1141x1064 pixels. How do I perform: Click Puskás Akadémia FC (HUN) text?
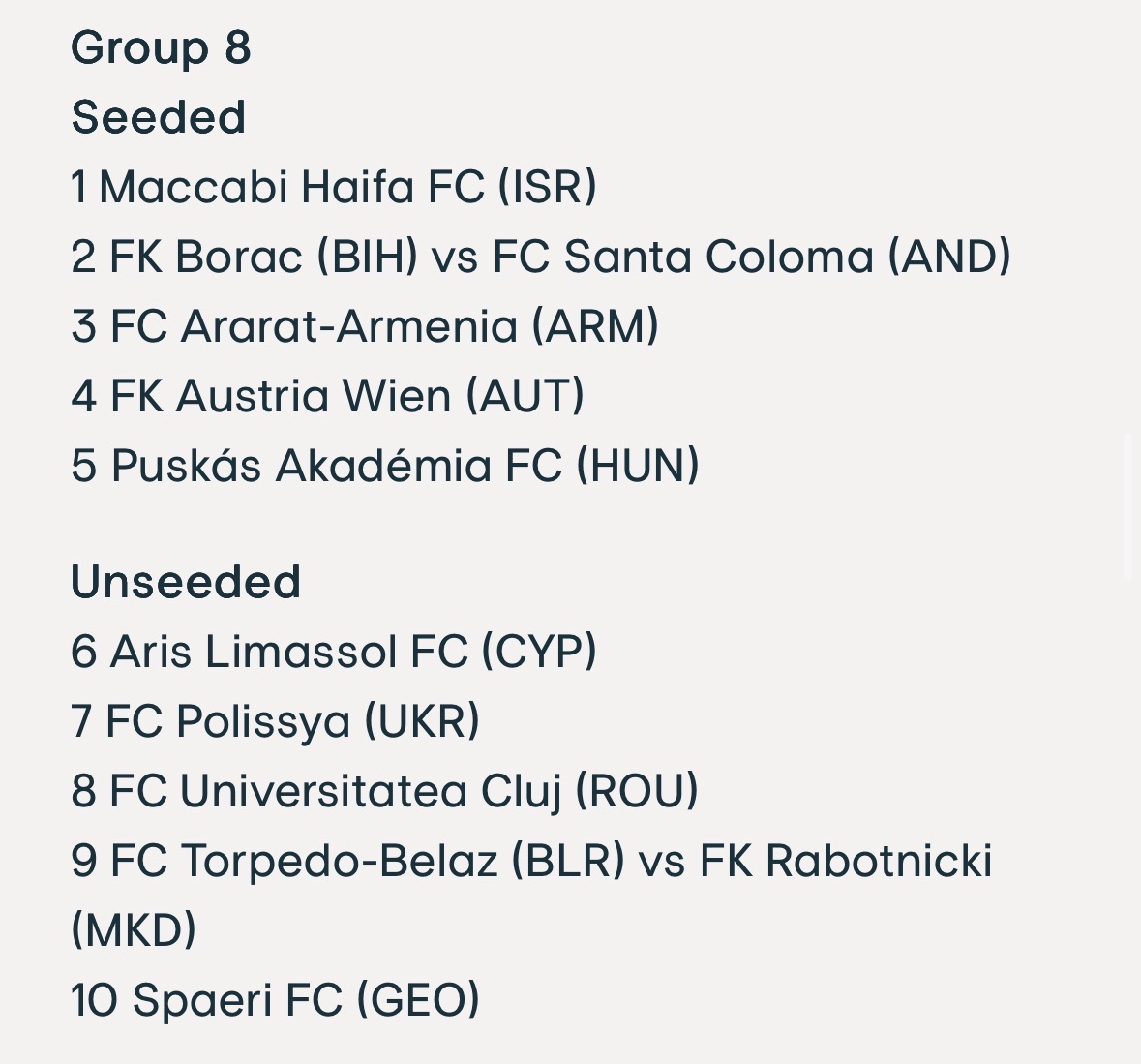[385, 465]
